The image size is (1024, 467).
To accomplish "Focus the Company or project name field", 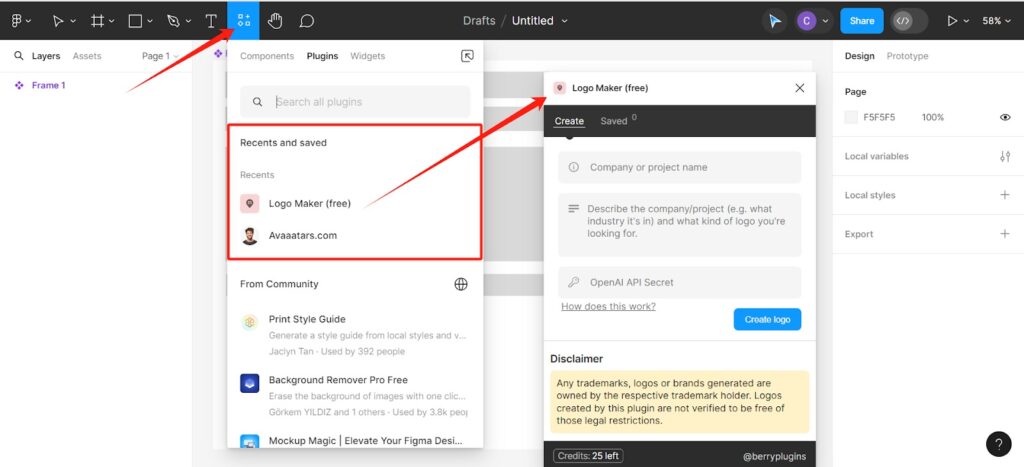I will click(679, 167).
